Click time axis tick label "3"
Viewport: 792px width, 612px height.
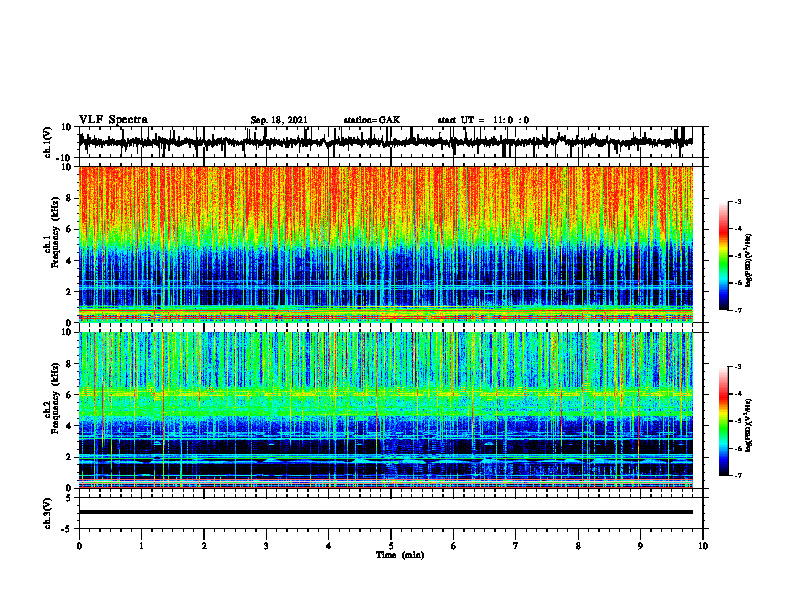(266, 546)
